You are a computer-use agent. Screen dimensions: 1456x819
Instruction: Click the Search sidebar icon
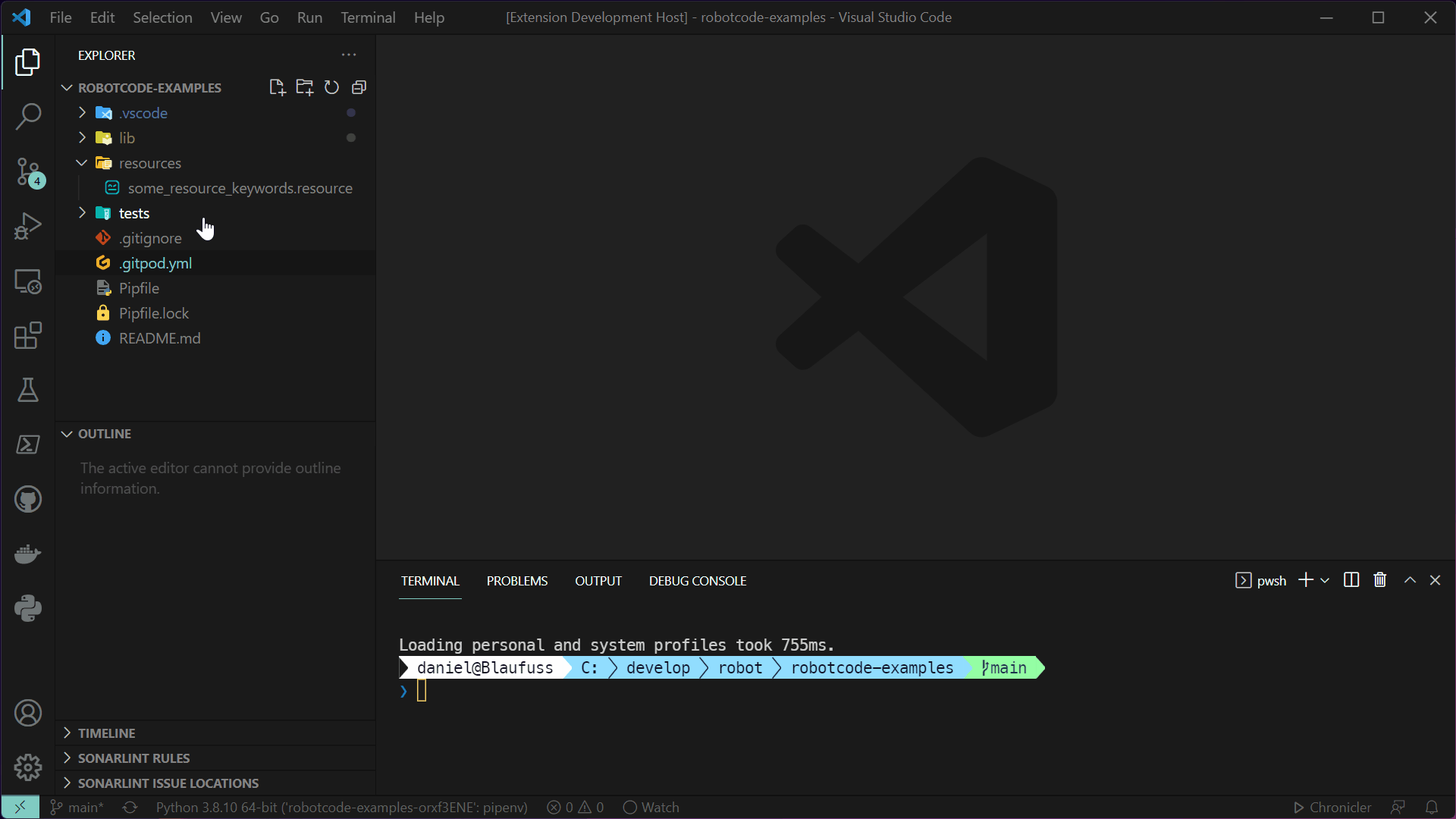pyautogui.click(x=27, y=116)
